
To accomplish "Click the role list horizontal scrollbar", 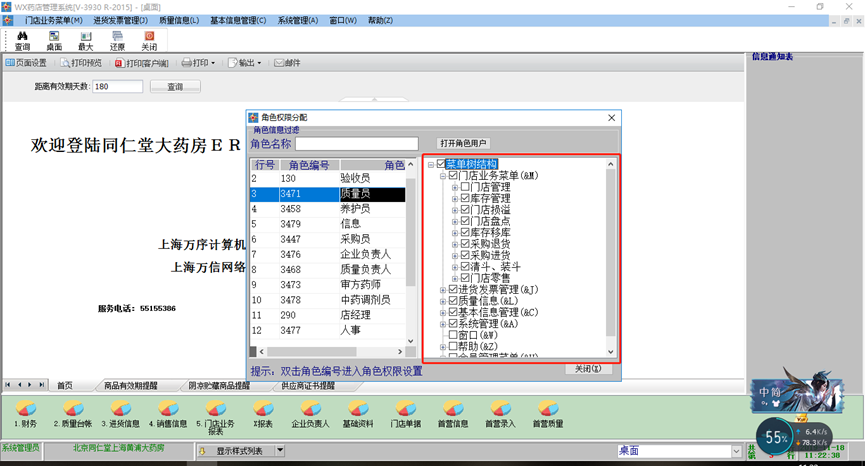I will [x=331, y=351].
